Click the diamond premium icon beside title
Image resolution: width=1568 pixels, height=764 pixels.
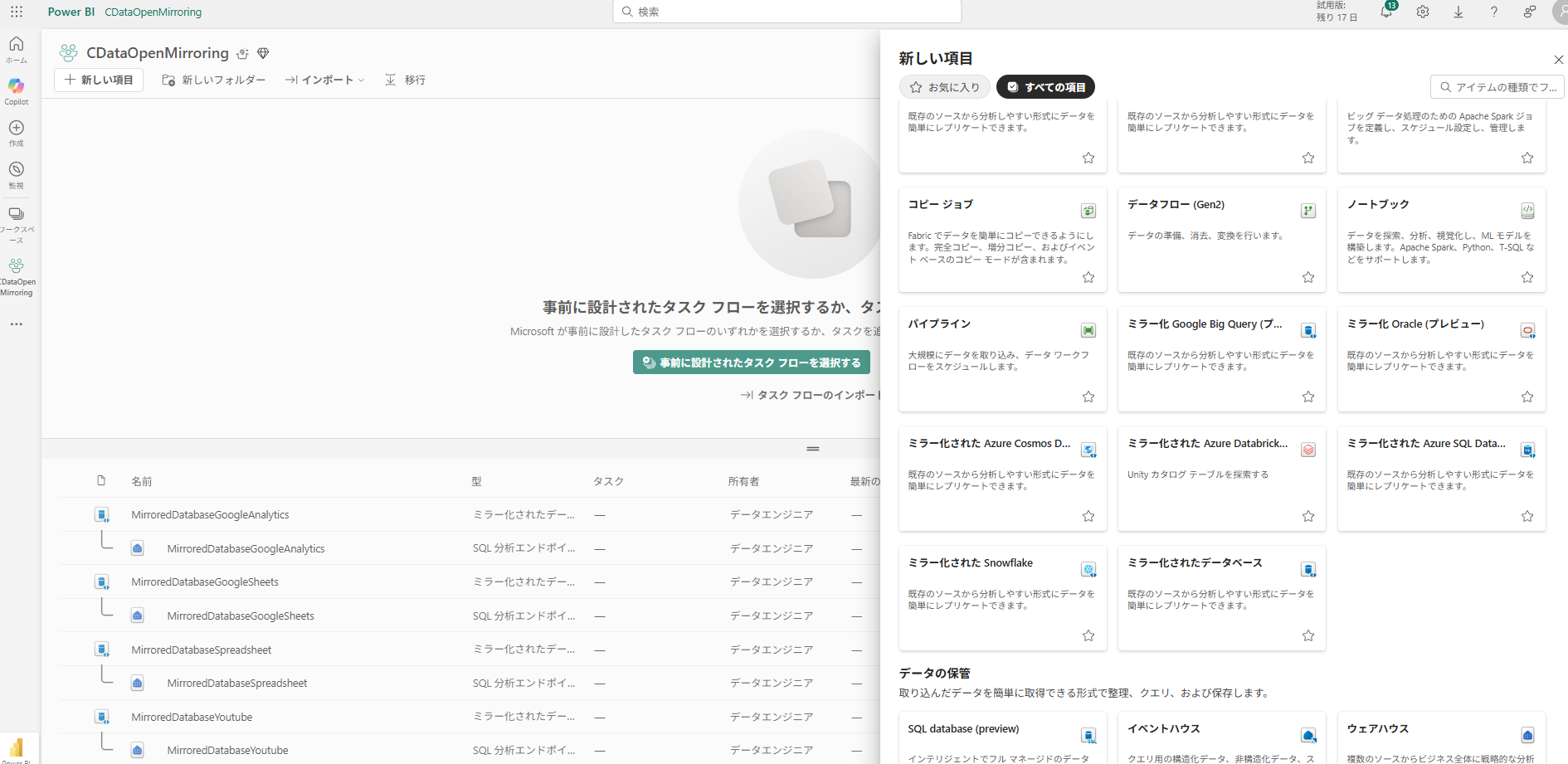263,54
